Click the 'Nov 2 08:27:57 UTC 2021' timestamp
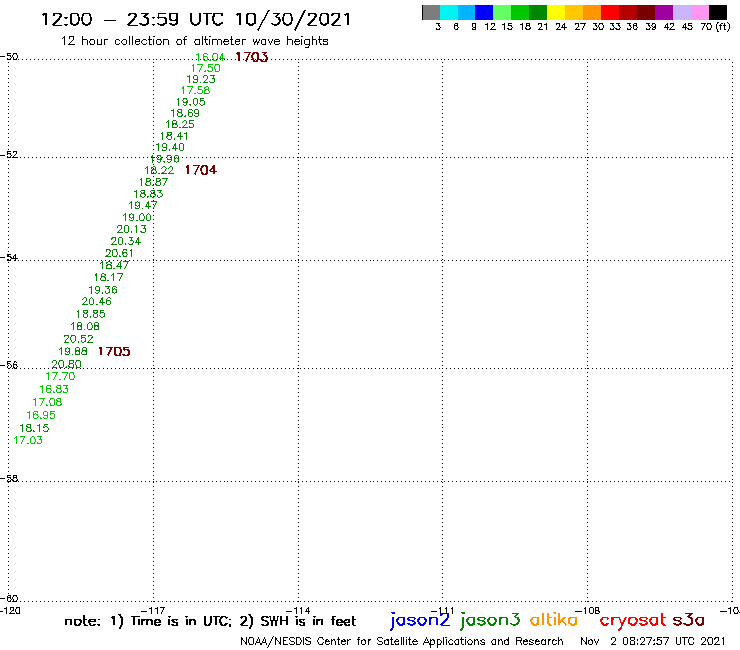The width and height of the screenshot is (740, 650). click(653, 641)
